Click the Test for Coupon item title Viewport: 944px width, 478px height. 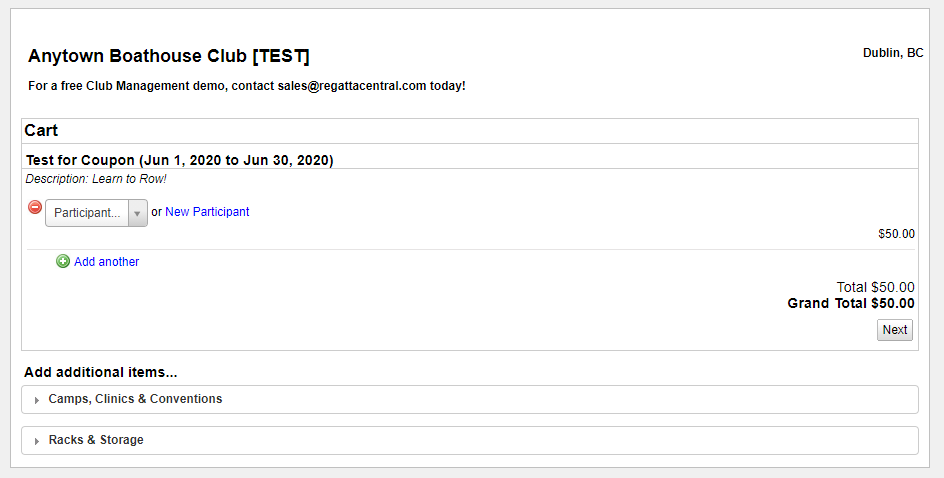tap(179, 160)
